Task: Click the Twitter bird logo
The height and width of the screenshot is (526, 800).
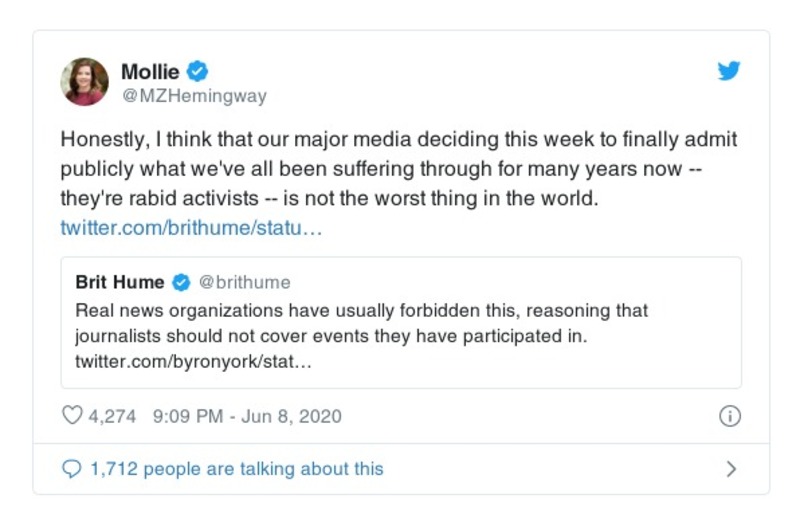Action: tap(728, 71)
